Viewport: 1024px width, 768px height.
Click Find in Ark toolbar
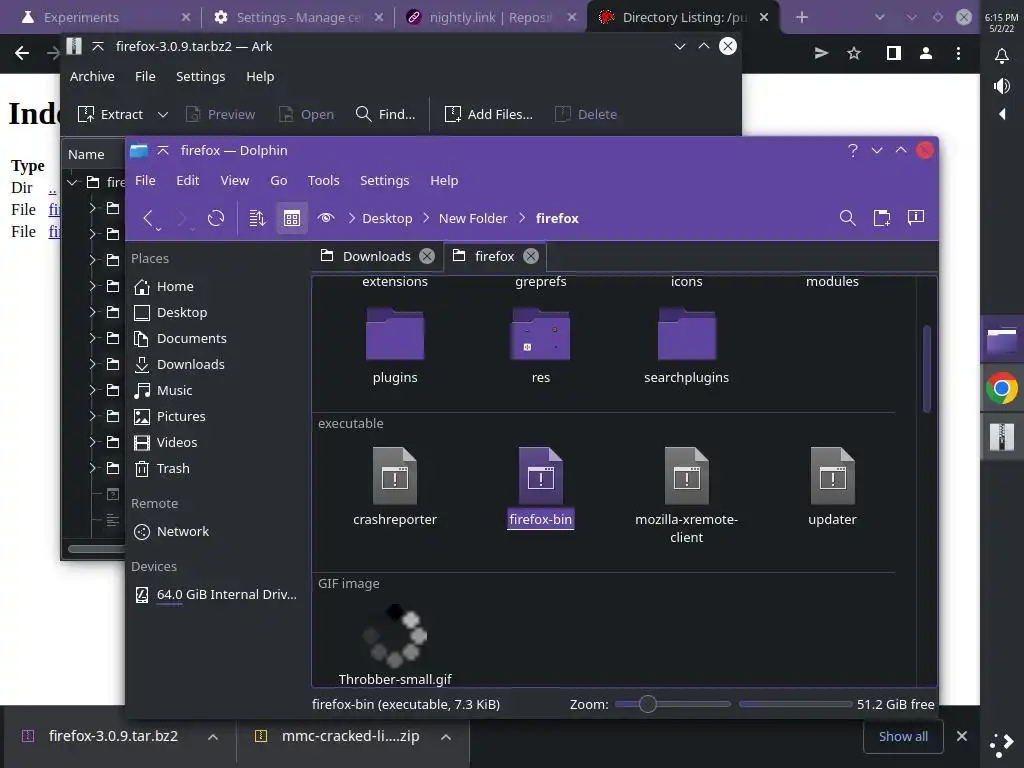pos(385,114)
